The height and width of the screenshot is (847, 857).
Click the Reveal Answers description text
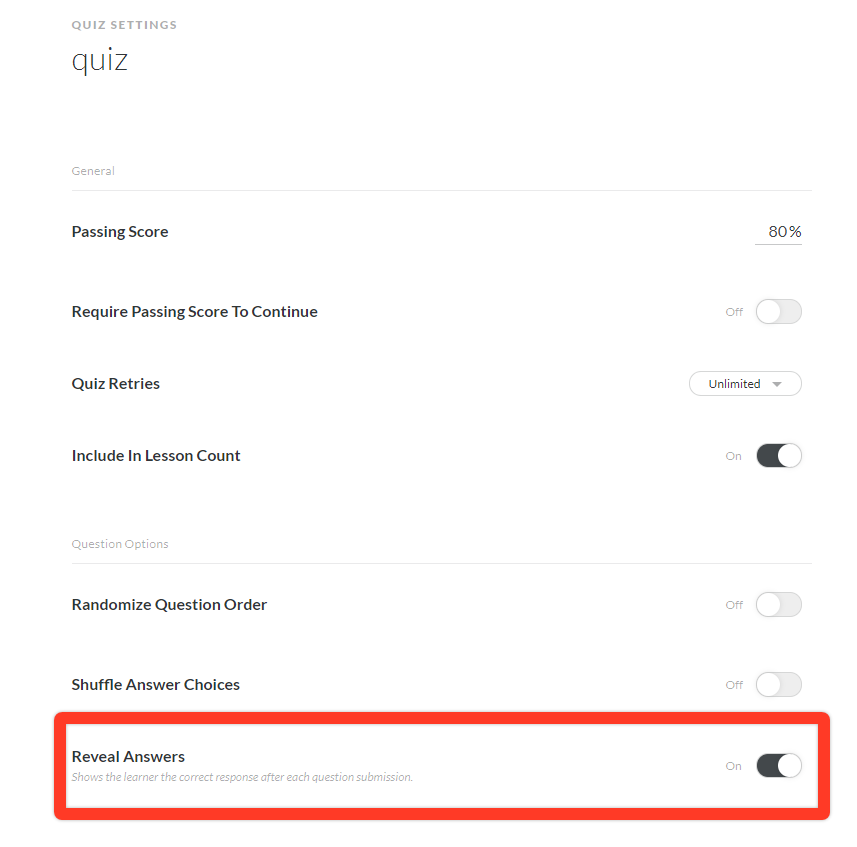click(x=242, y=777)
